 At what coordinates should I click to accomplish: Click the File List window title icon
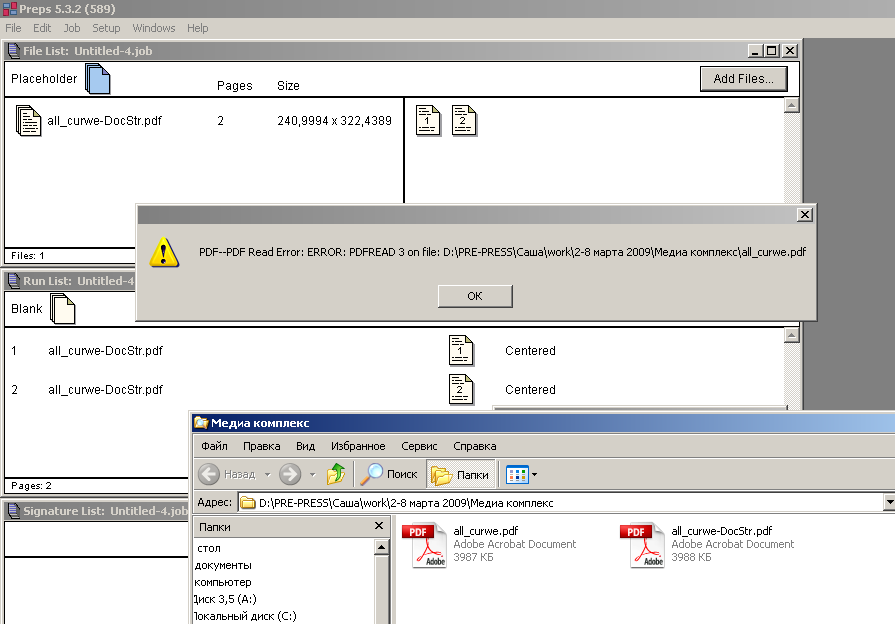(14, 51)
